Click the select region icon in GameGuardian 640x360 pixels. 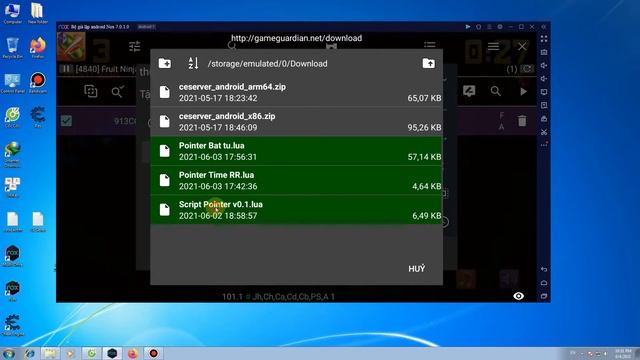[91, 91]
